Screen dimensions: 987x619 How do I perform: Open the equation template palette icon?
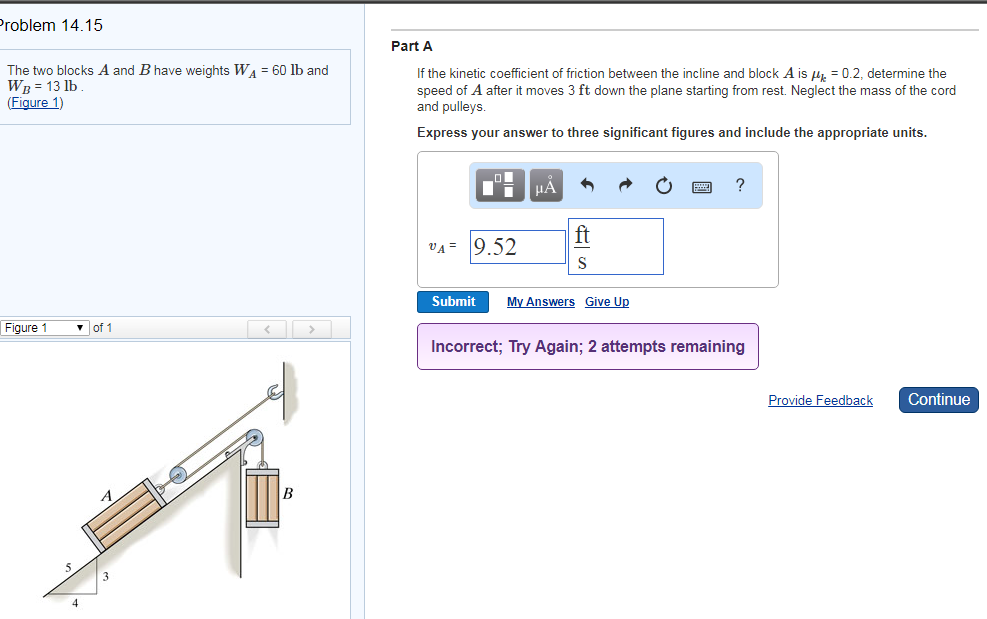point(499,185)
